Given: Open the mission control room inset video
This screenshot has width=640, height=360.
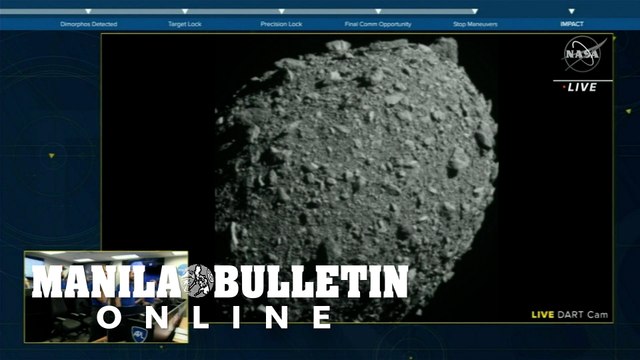Looking at the screenshot, I should [106, 297].
